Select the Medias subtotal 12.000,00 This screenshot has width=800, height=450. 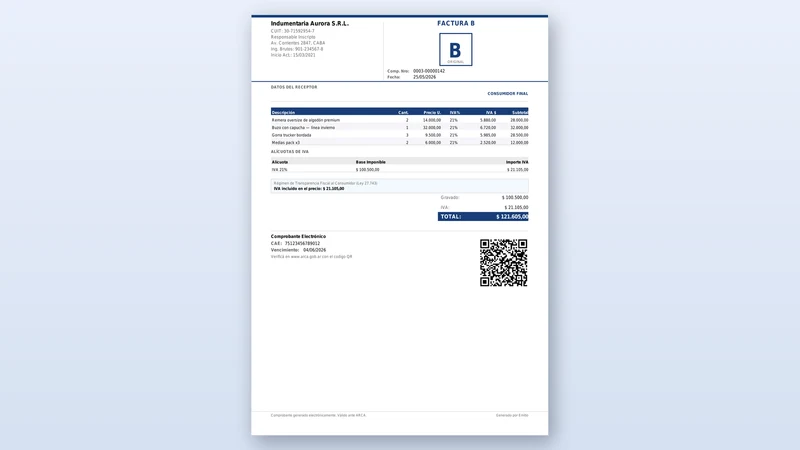pyautogui.click(x=519, y=143)
